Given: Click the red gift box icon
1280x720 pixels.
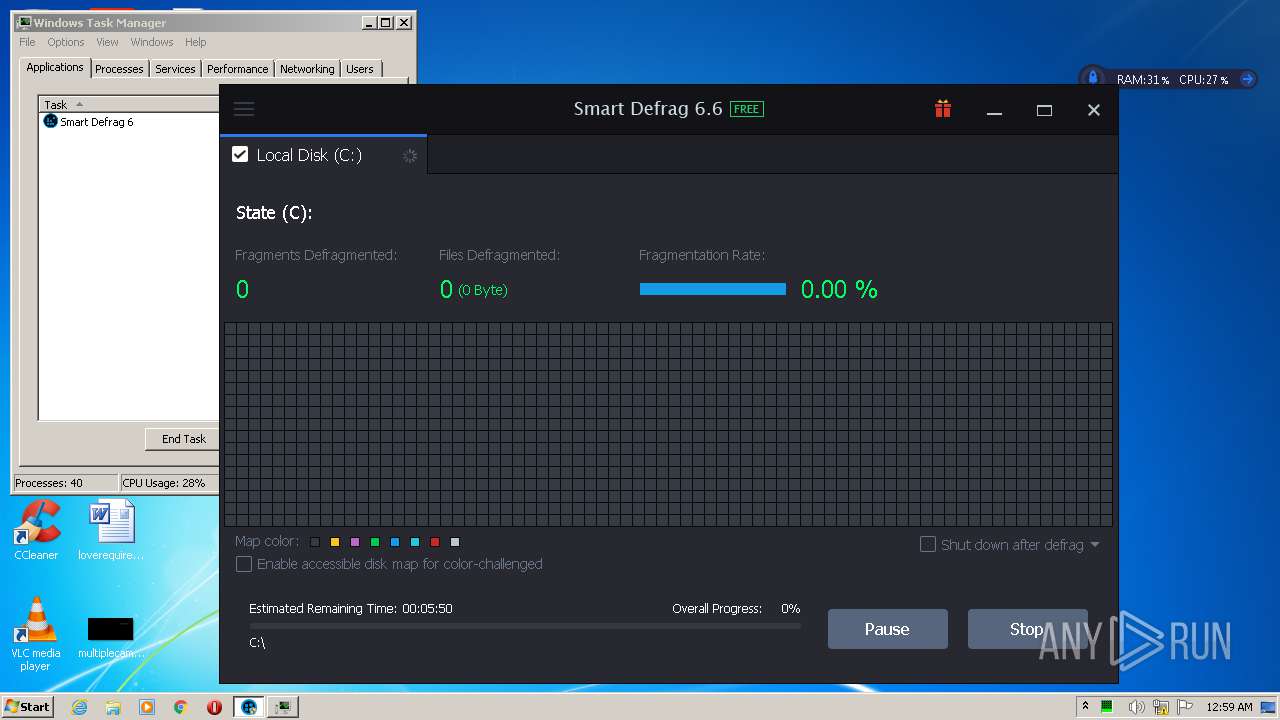Looking at the screenshot, I should coord(943,109).
